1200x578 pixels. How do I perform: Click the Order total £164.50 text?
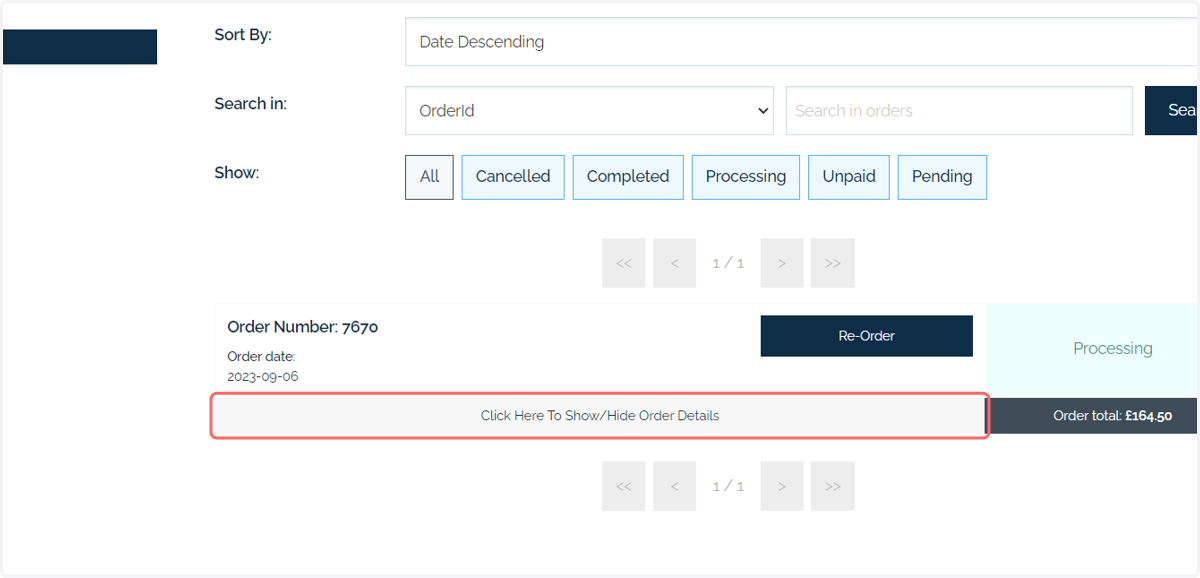point(1112,416)
